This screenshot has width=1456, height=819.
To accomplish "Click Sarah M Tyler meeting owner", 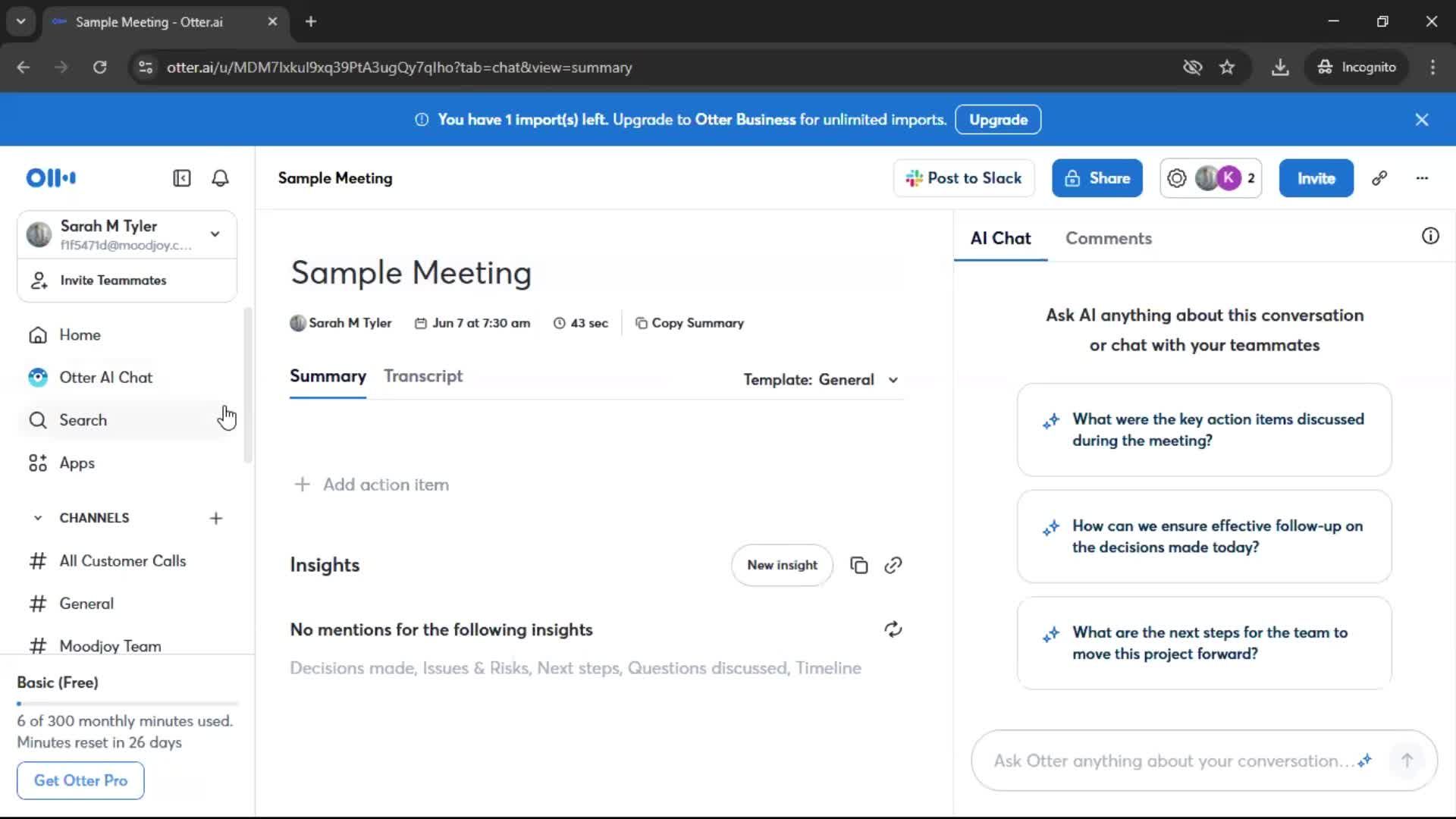I will point(340,323).
